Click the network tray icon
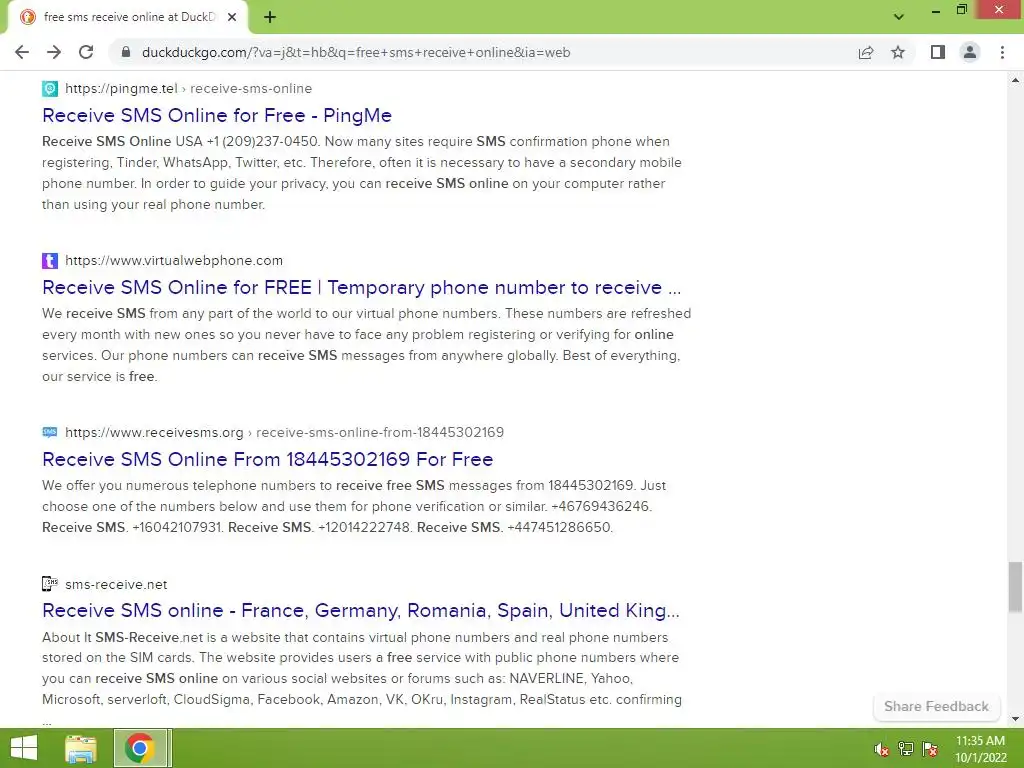This screenshot has width=1024, height=768. (906, 749)
